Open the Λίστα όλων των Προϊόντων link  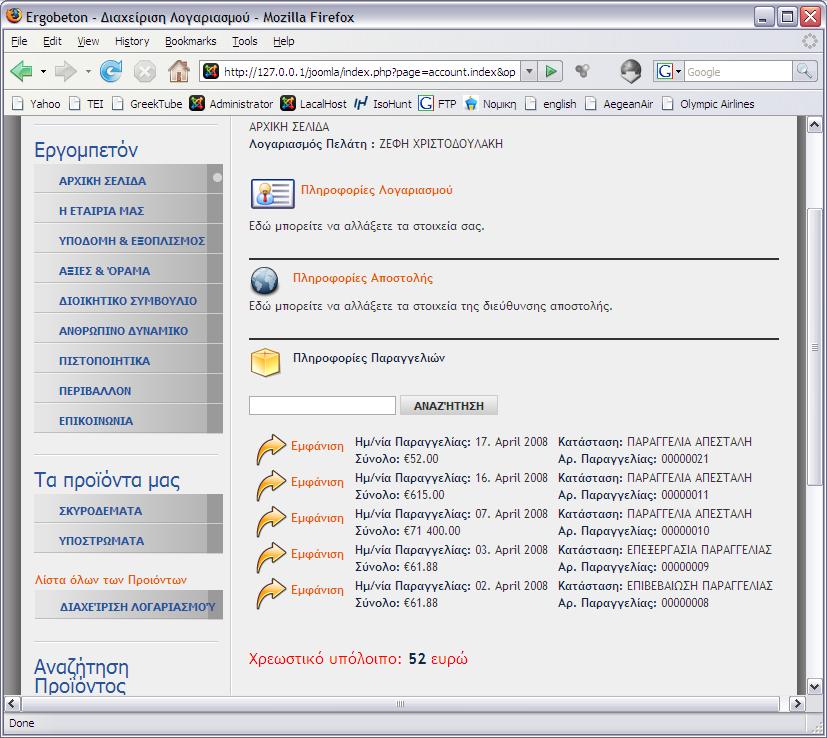pos(111,580)
